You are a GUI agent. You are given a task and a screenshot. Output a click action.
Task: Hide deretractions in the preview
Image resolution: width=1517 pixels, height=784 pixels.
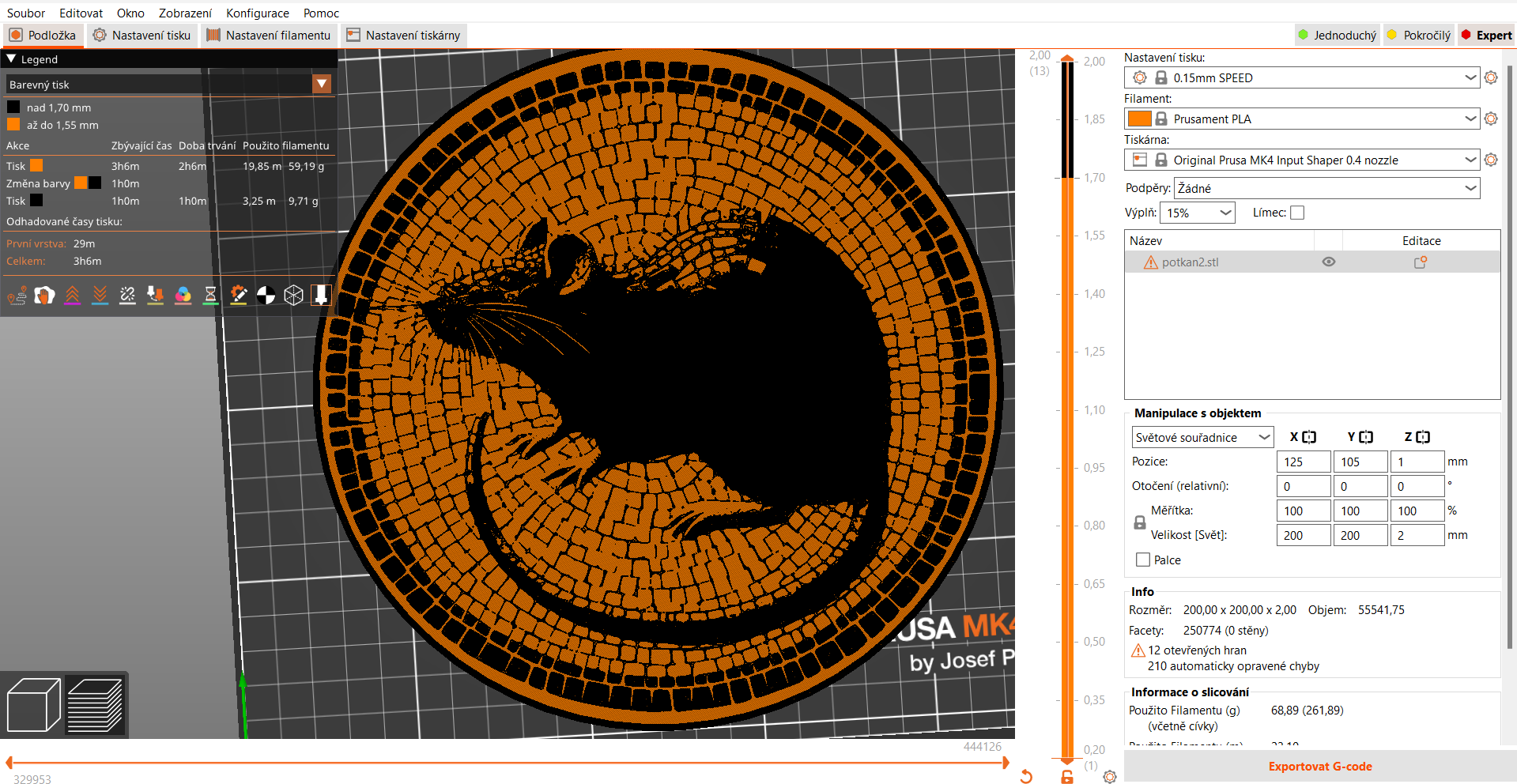[x=100, y=295]
